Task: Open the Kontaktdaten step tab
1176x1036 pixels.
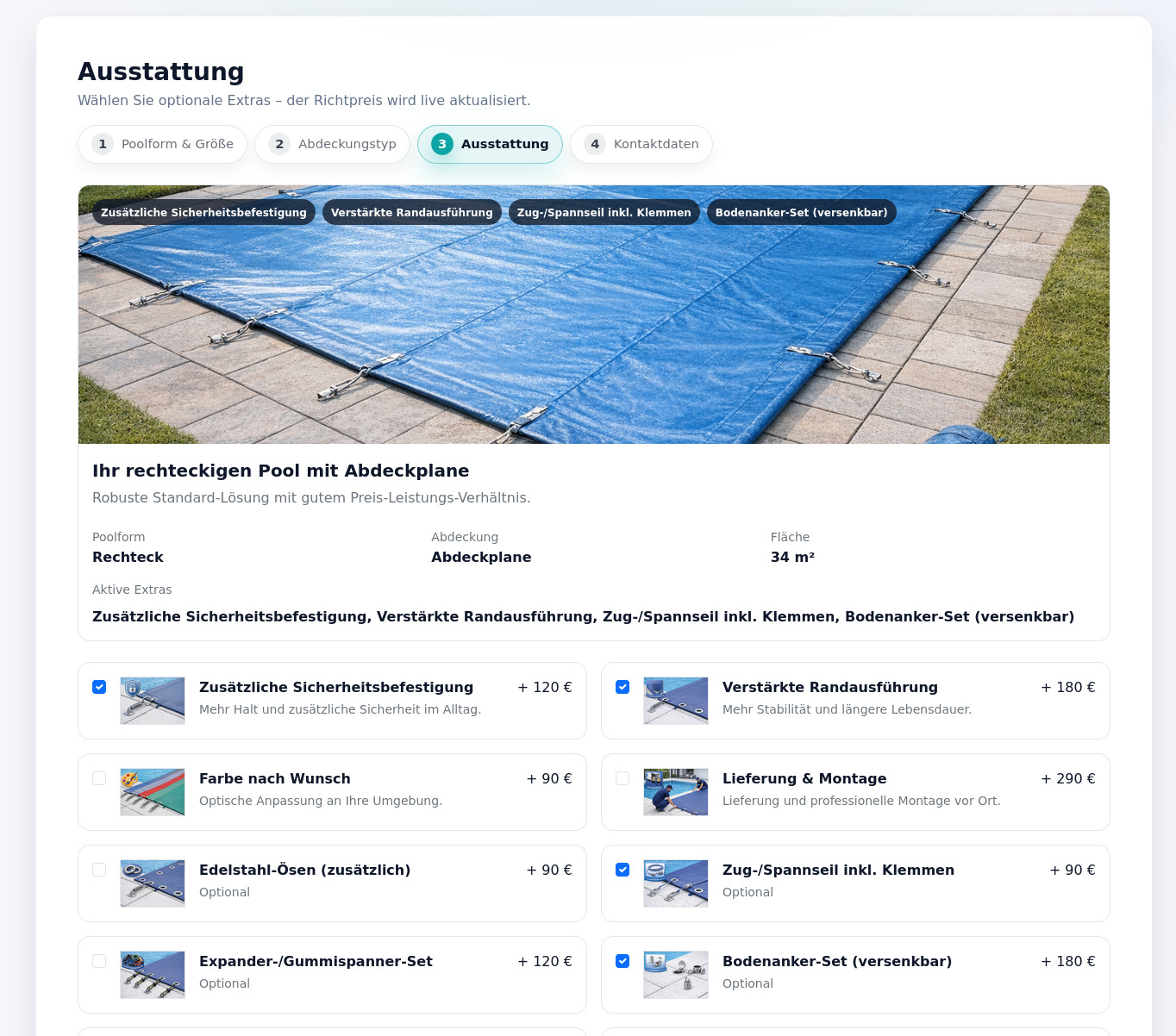Action: click(x=641, y=144)
